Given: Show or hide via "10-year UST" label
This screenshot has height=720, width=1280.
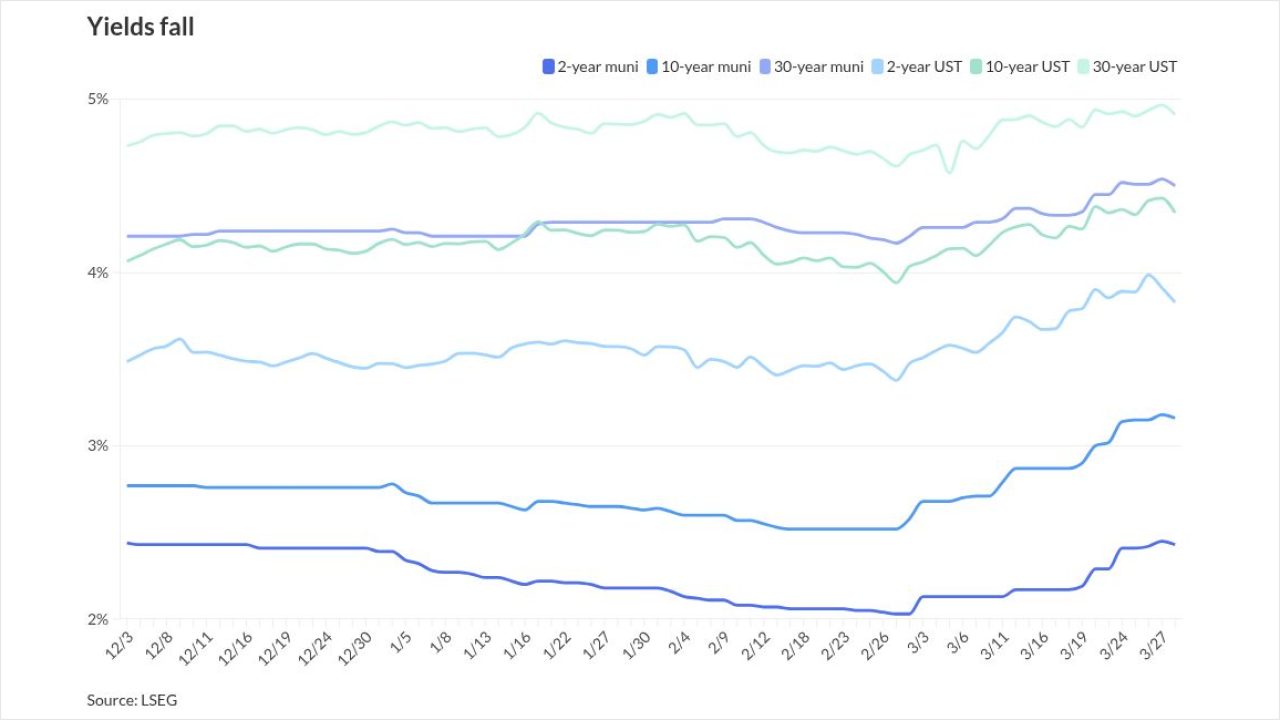Looking at the screenshot, I should coord(1026,67).
